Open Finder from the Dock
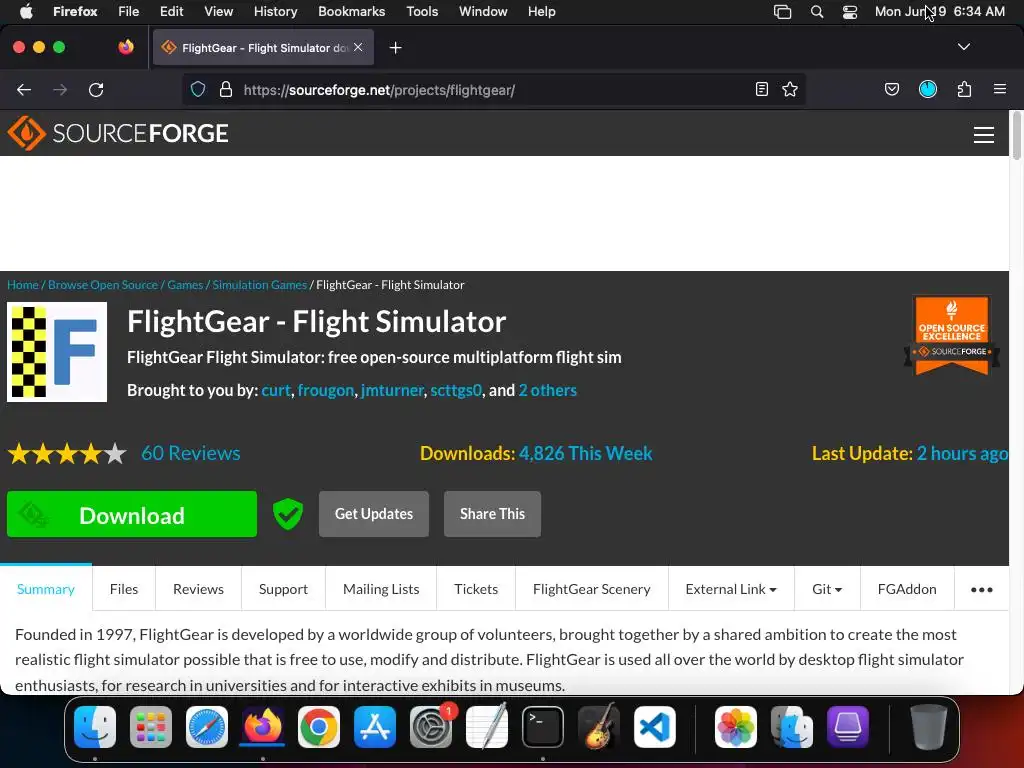Screen dimensions: 1024x768 click(x=95, y=726)
